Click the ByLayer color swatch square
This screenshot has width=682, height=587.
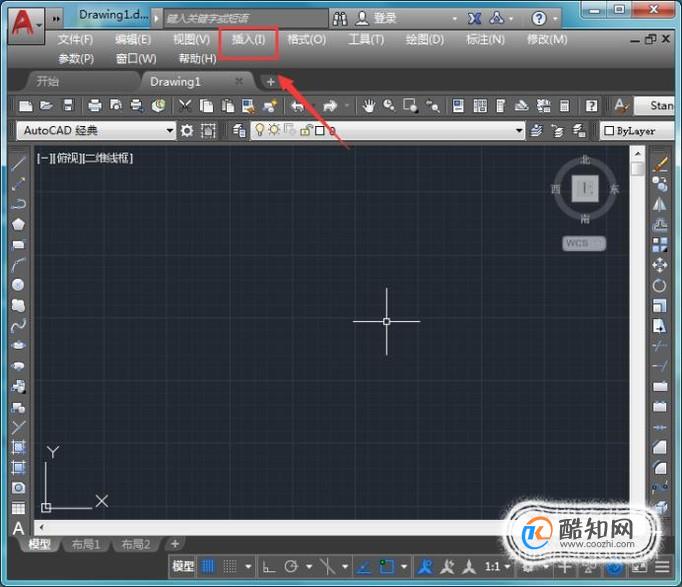click(x=609, y=131)
